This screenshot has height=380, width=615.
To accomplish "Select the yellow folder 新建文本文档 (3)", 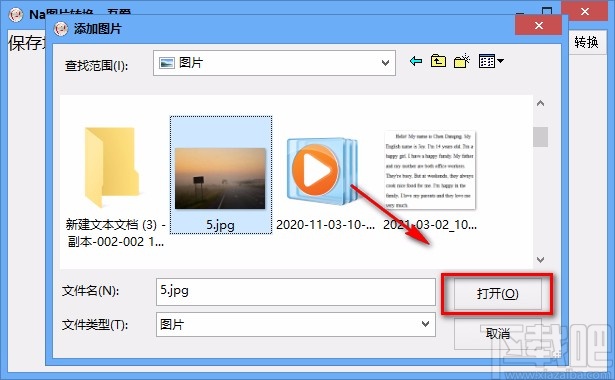I will [x=112, y=167].
